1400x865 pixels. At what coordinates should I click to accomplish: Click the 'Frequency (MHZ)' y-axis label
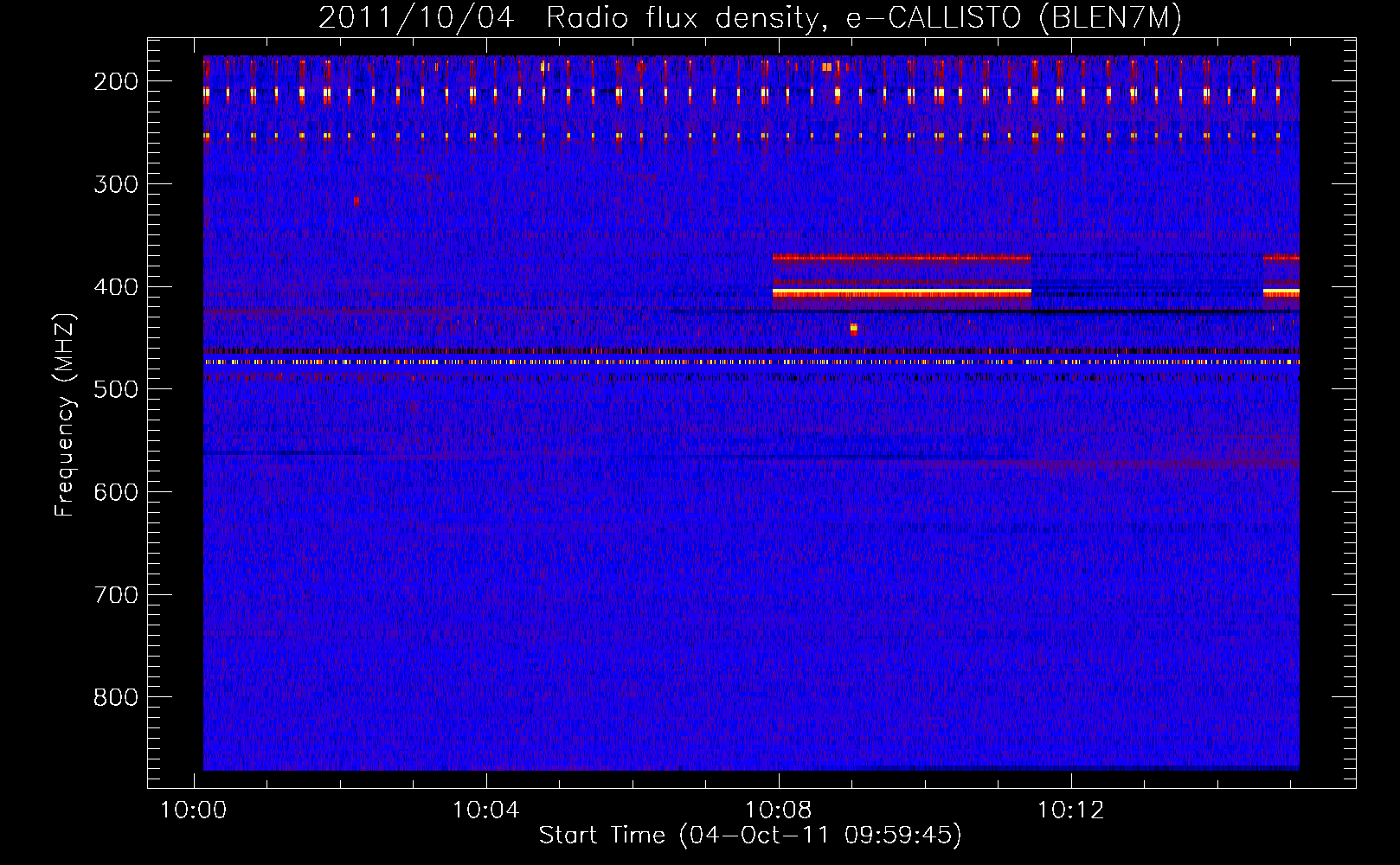tap(65, 414)
